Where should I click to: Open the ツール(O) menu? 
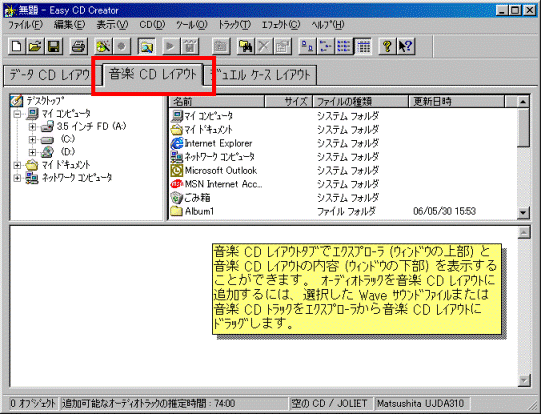pos(191,25)
